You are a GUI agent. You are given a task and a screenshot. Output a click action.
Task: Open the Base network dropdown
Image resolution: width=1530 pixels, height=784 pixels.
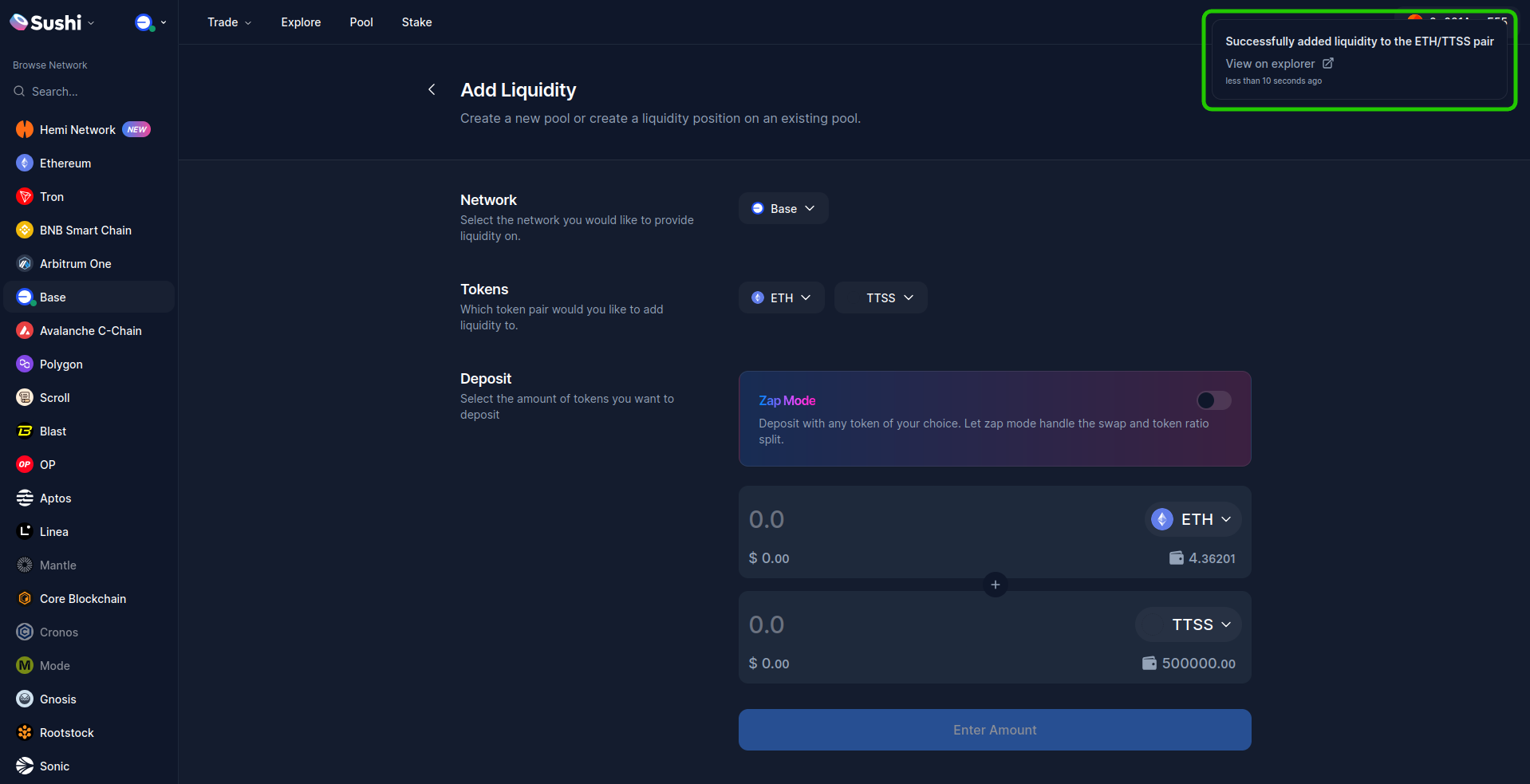tap(783, 208)
